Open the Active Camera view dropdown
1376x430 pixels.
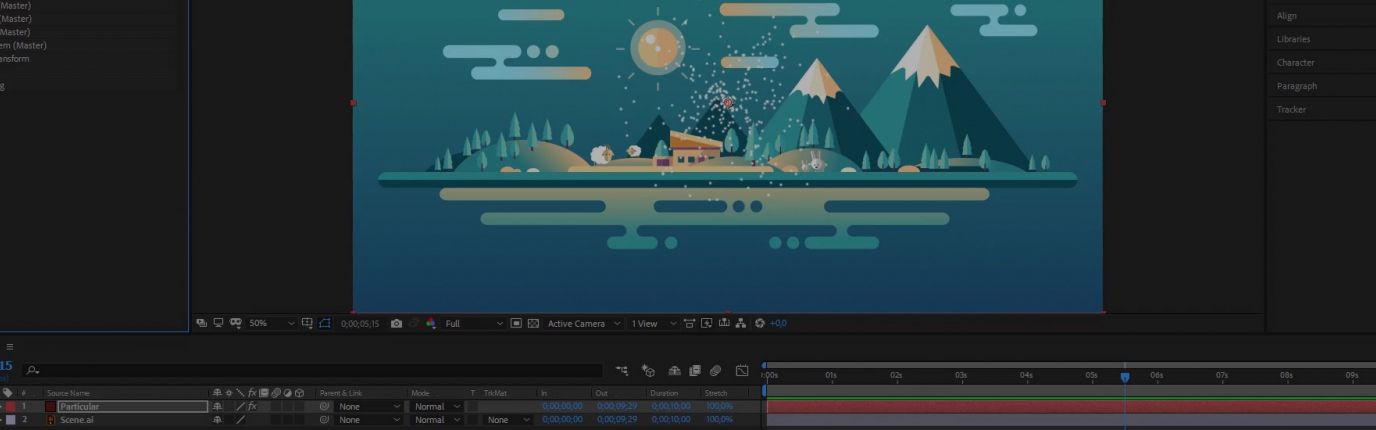pos(584,324)
